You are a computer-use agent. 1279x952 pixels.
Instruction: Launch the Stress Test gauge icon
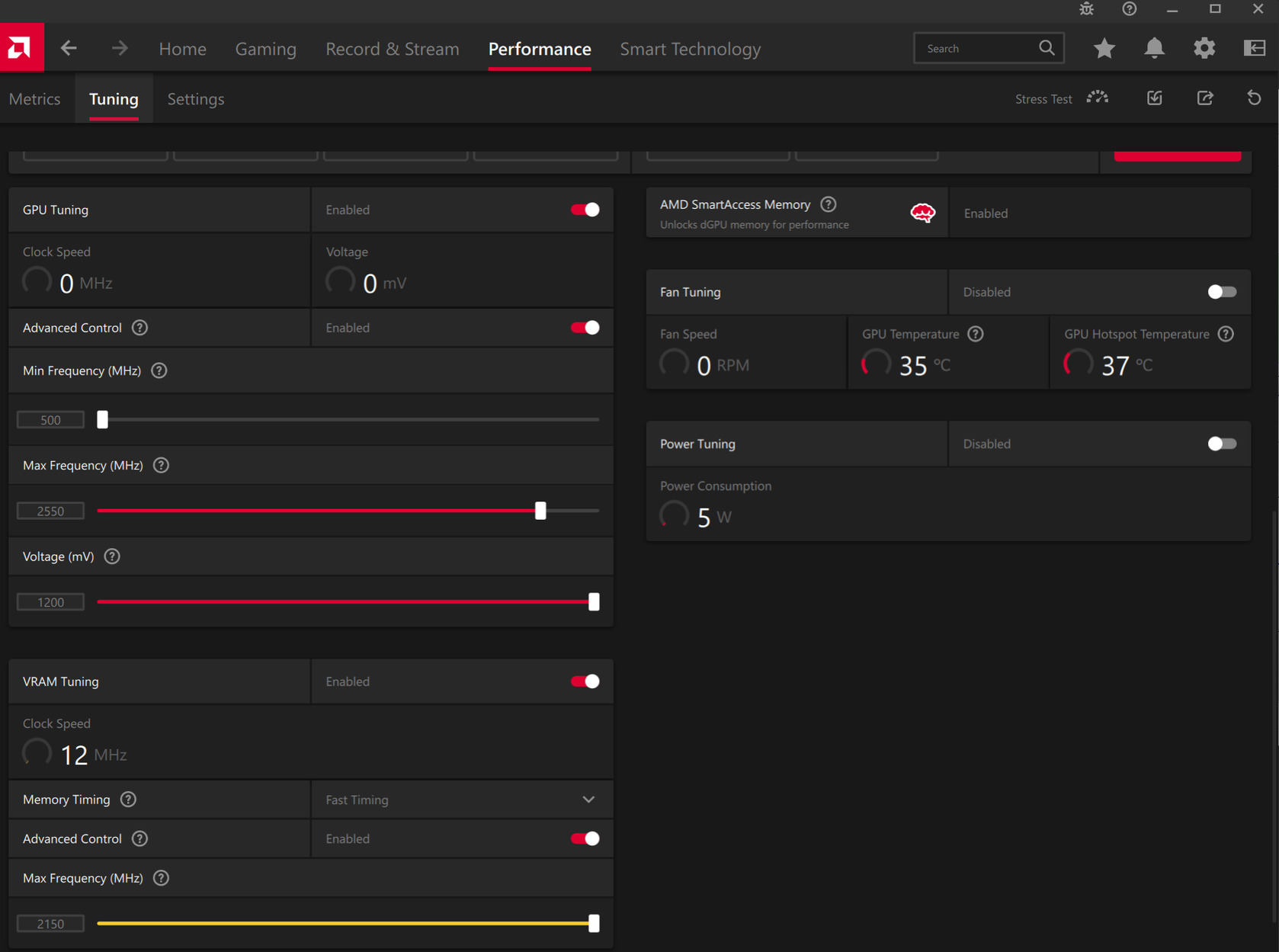pos(1098,98)
